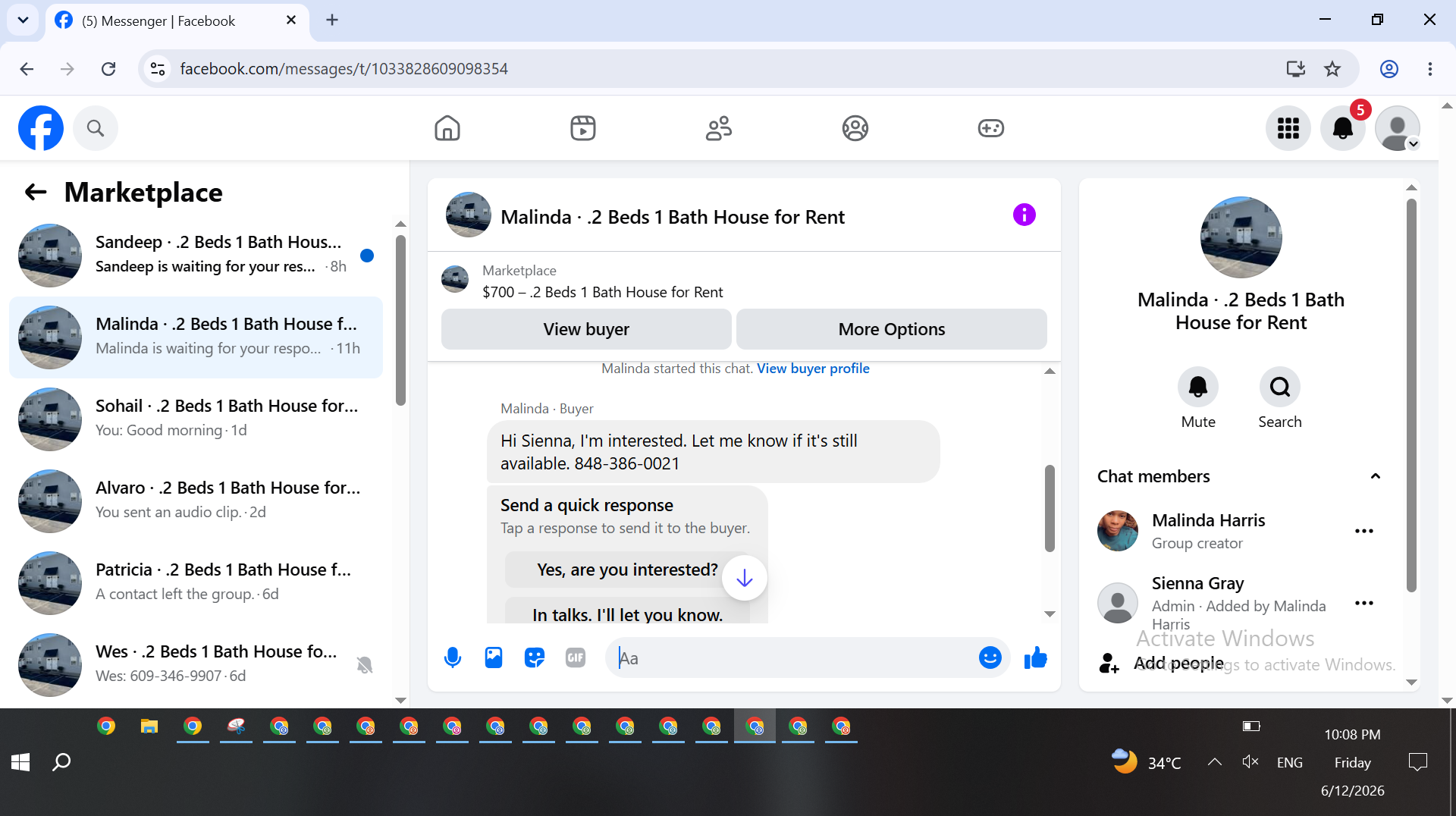Open More Options for the listing
1456x816 pixels.
(892, 329)
